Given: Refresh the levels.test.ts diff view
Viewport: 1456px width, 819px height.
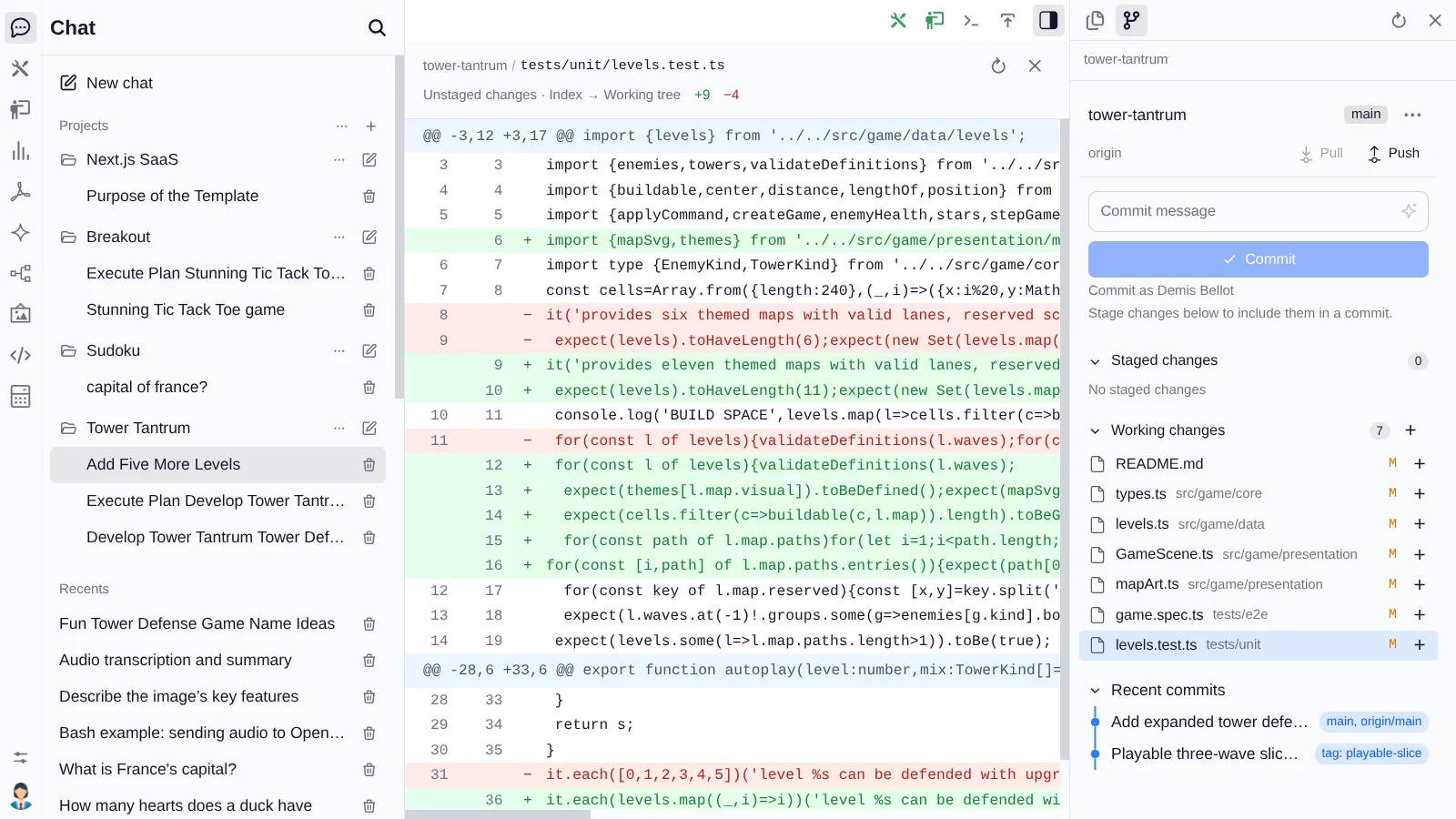Looking at the screenshot, I should (x=998, y=66).
